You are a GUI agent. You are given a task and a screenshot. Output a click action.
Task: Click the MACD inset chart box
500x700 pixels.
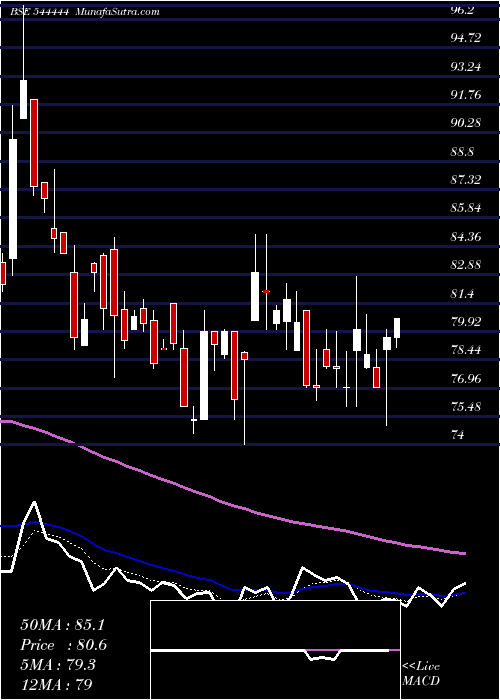point(275,650)
